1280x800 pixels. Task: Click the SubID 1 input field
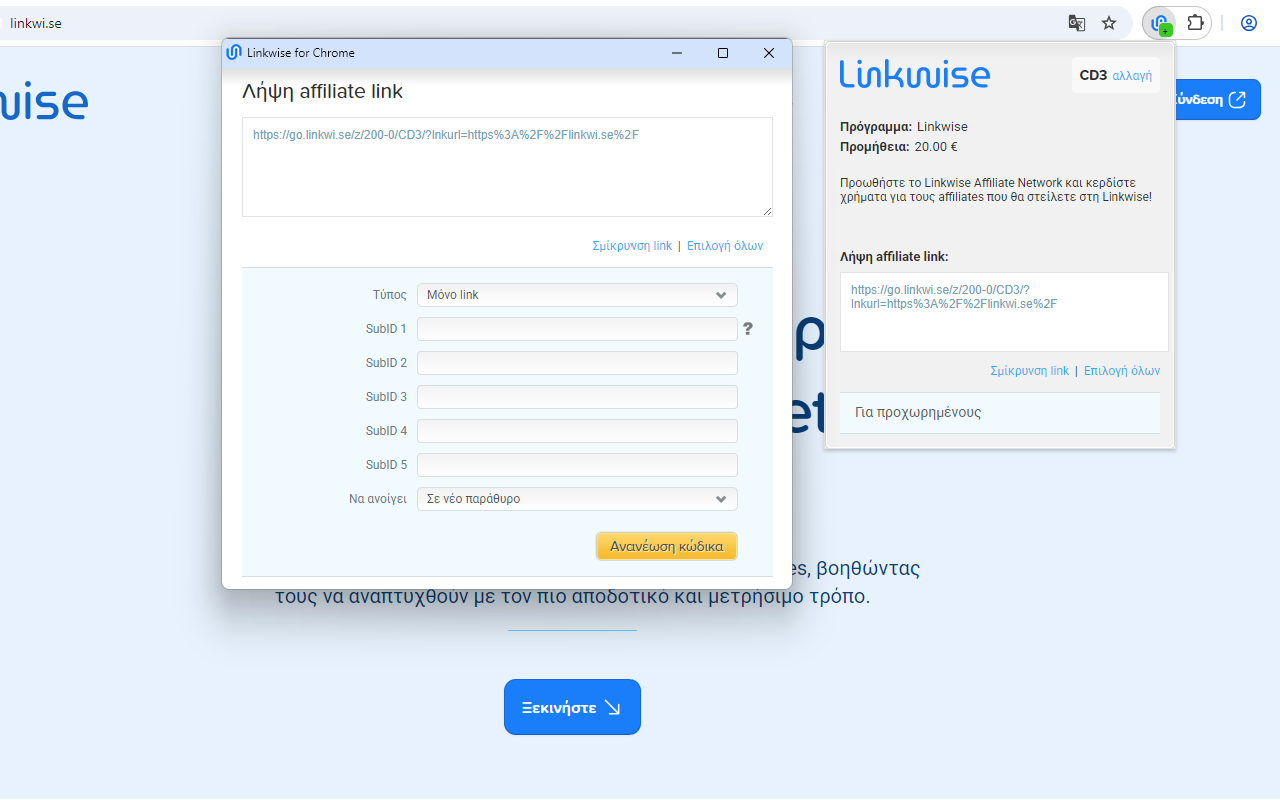(577, 329)
